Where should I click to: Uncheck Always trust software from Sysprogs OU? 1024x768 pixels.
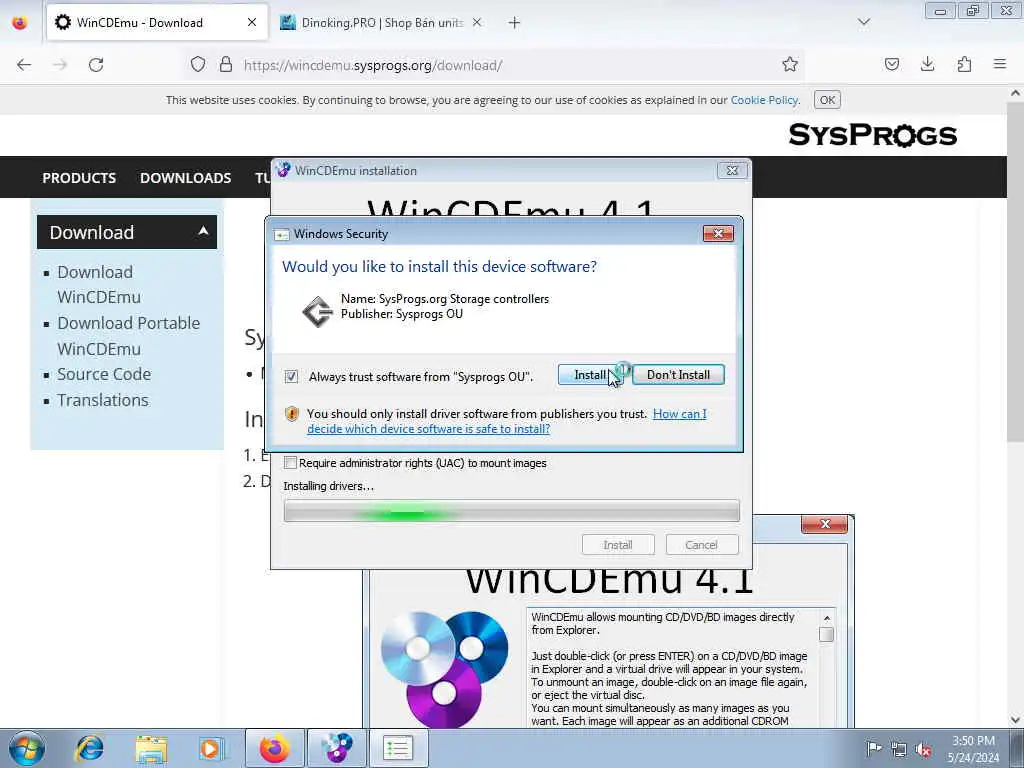(x=291, y=377)
